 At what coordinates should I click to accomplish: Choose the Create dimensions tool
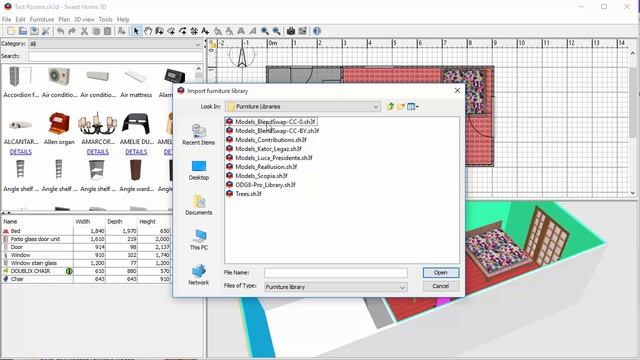[194, 31]
